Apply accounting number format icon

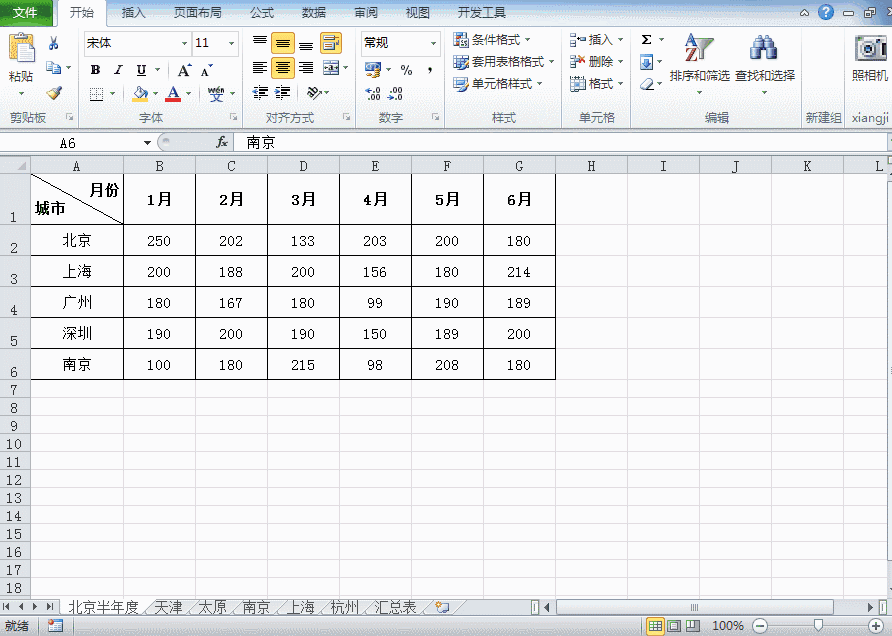373,71
